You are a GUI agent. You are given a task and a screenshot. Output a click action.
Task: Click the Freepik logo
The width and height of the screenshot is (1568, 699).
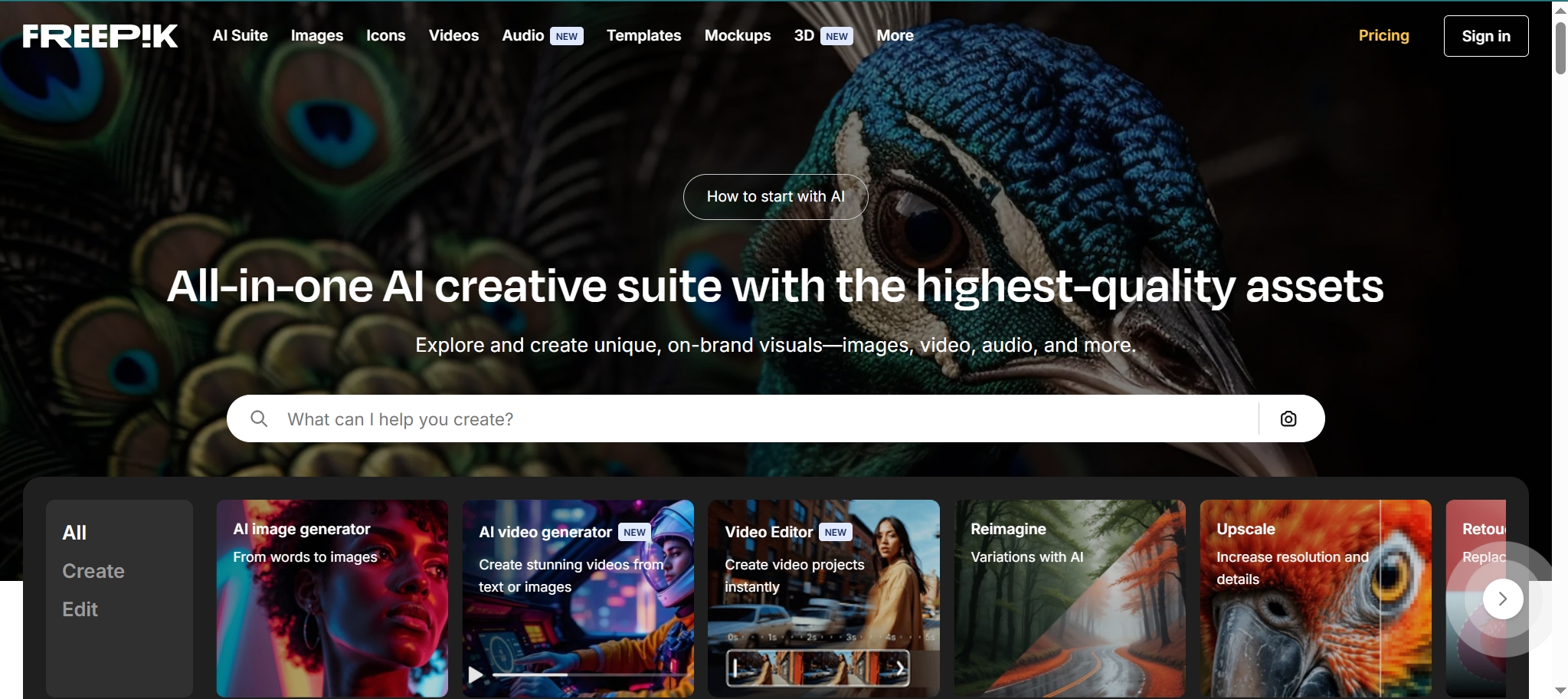click(100, 36)
